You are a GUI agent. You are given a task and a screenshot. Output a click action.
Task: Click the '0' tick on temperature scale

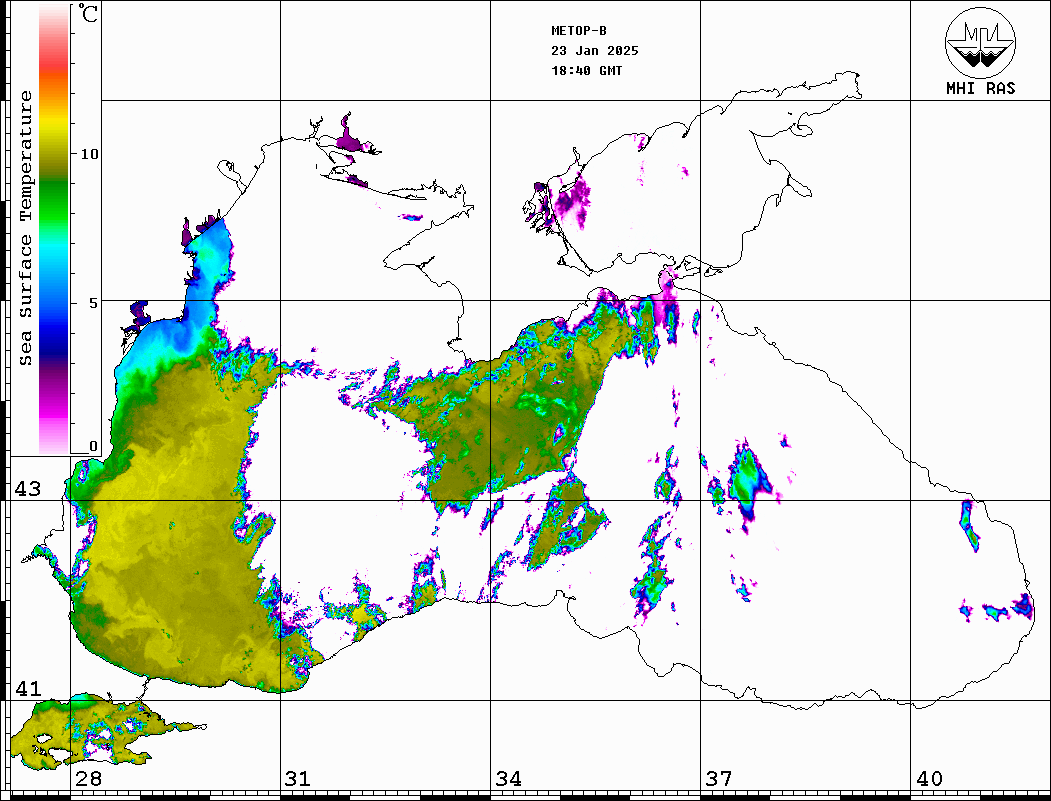[x=93, y=446]
